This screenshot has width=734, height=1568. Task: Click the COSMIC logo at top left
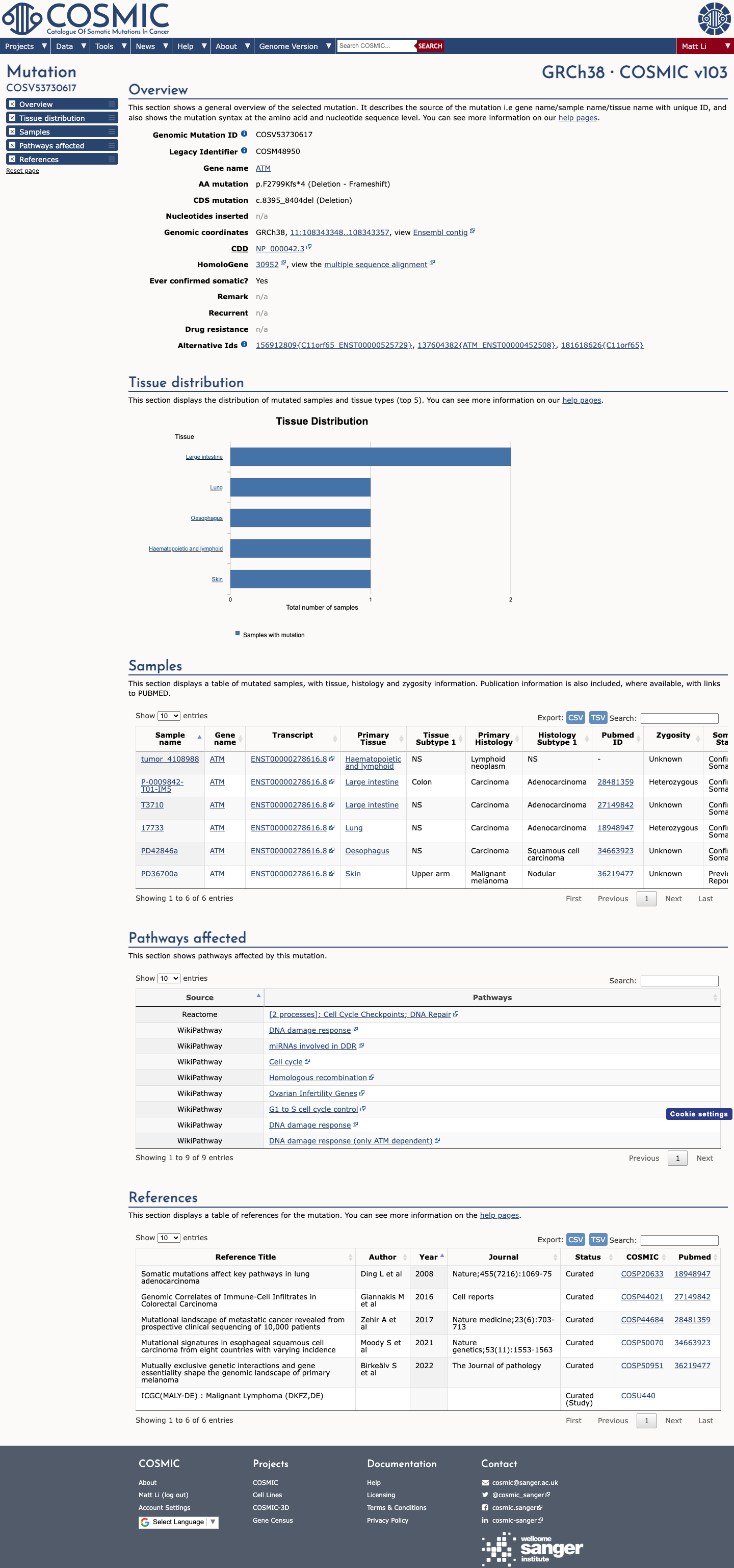tap(86, 19)
